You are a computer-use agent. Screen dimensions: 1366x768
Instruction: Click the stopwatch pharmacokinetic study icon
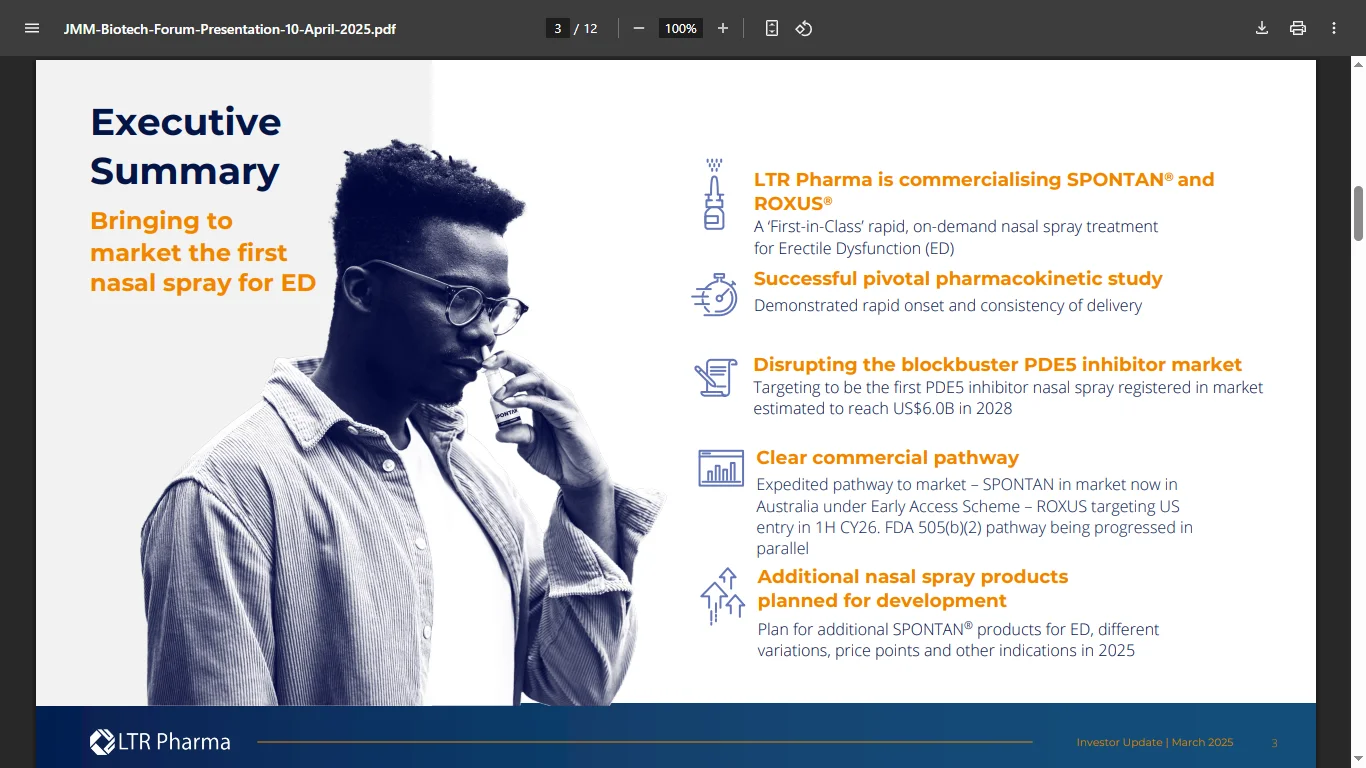(x=715, y=295)
